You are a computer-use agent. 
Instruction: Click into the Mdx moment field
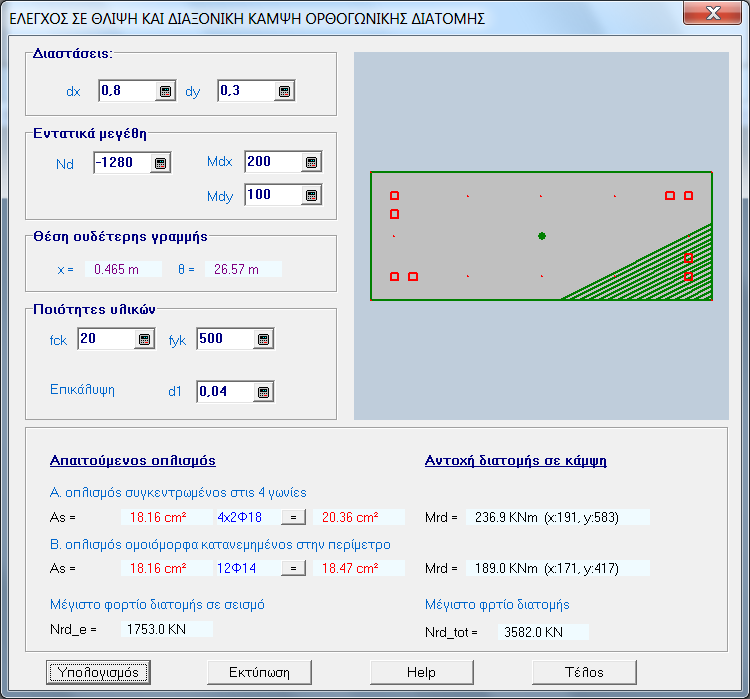(272, 163)
